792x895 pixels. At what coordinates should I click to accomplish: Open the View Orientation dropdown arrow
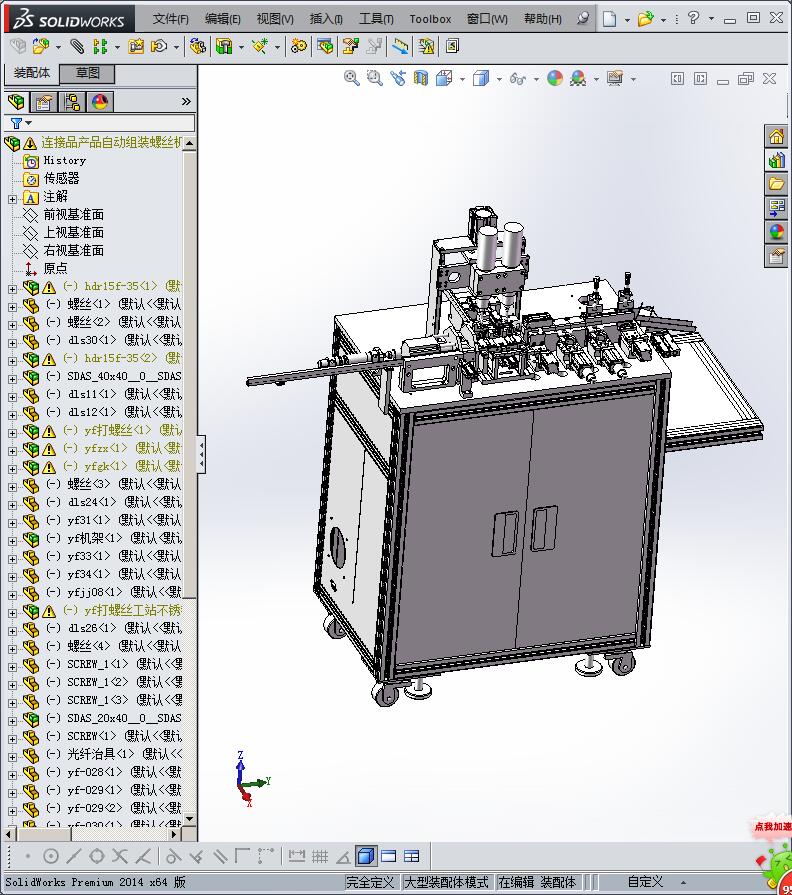point(462,79)
